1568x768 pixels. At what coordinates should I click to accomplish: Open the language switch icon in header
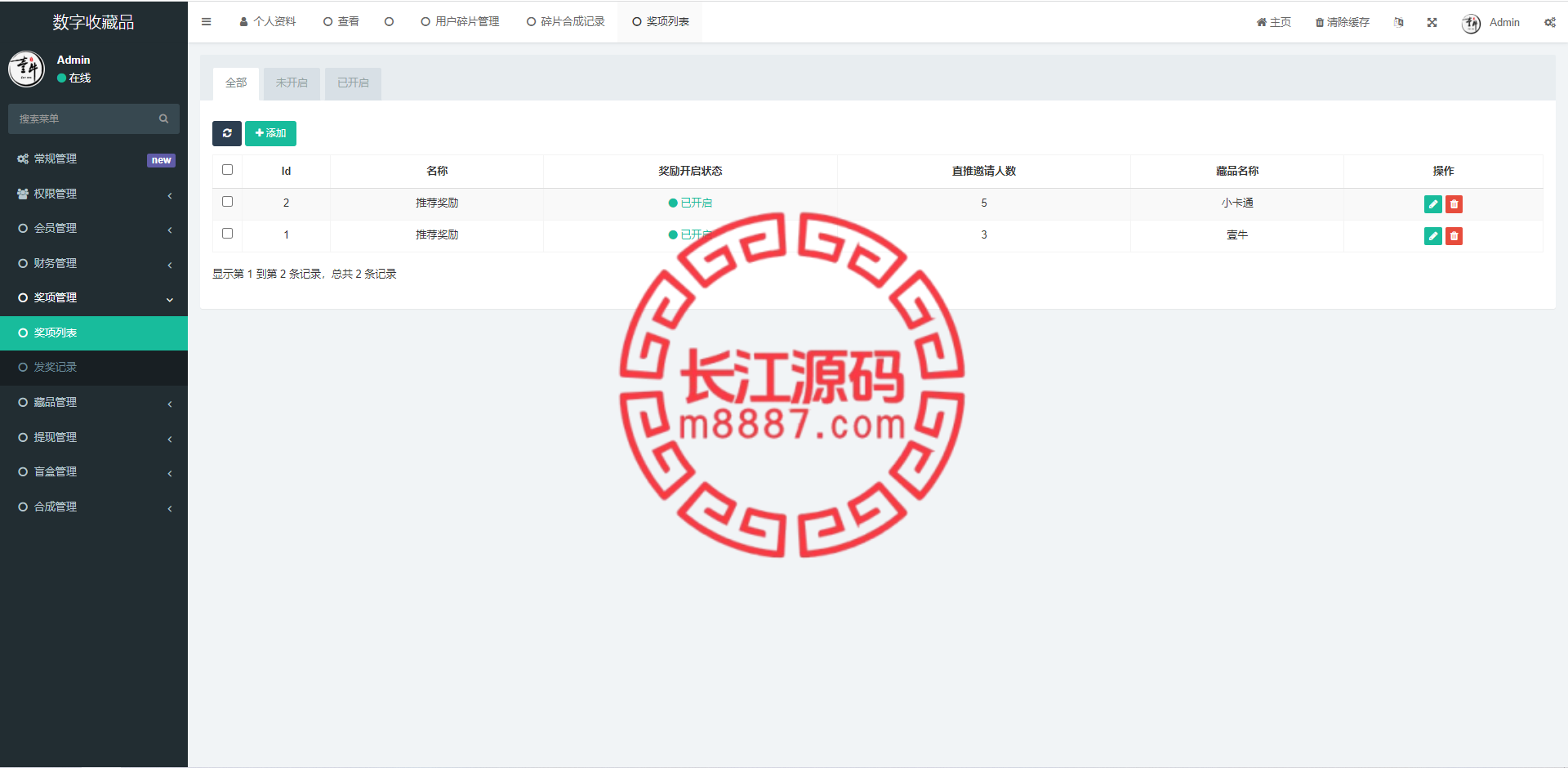(x=1399, y=22)
